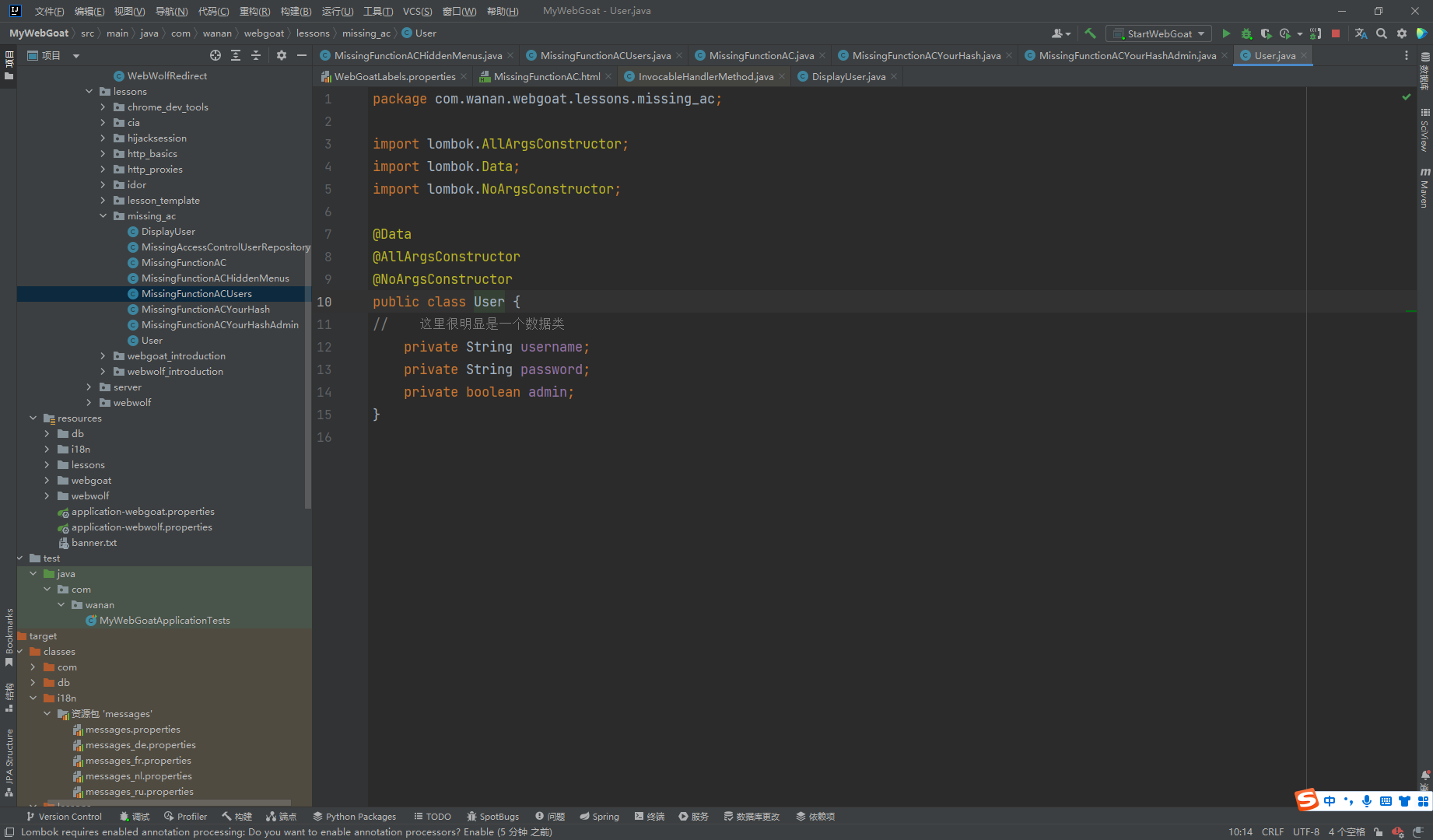Image resolution: width=1433 pixels, height=840 pixels.
Task: Switch to MissingFunctionACUsers.java tab
Action: coord(605,55)
